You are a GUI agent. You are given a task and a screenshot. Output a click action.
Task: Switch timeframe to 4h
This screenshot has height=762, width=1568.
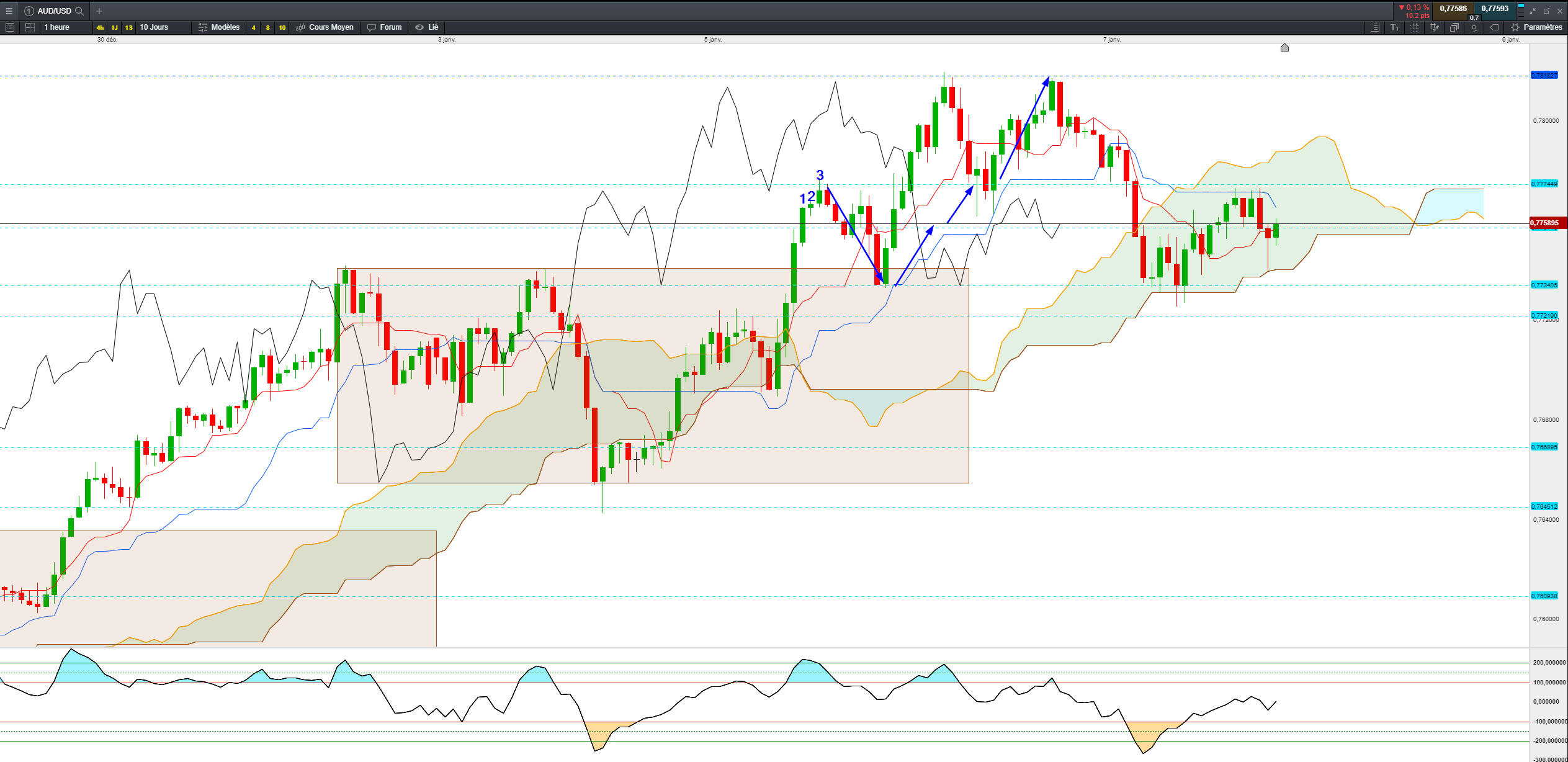[100, 27]
